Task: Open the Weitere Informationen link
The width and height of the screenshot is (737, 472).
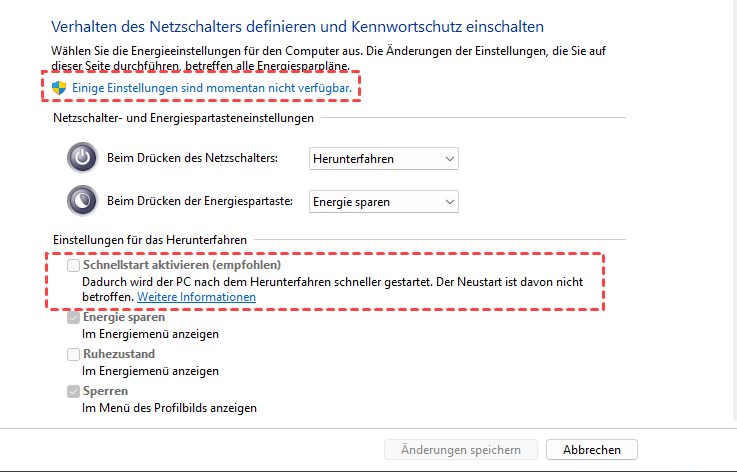Action: click(x=196, y=298)
